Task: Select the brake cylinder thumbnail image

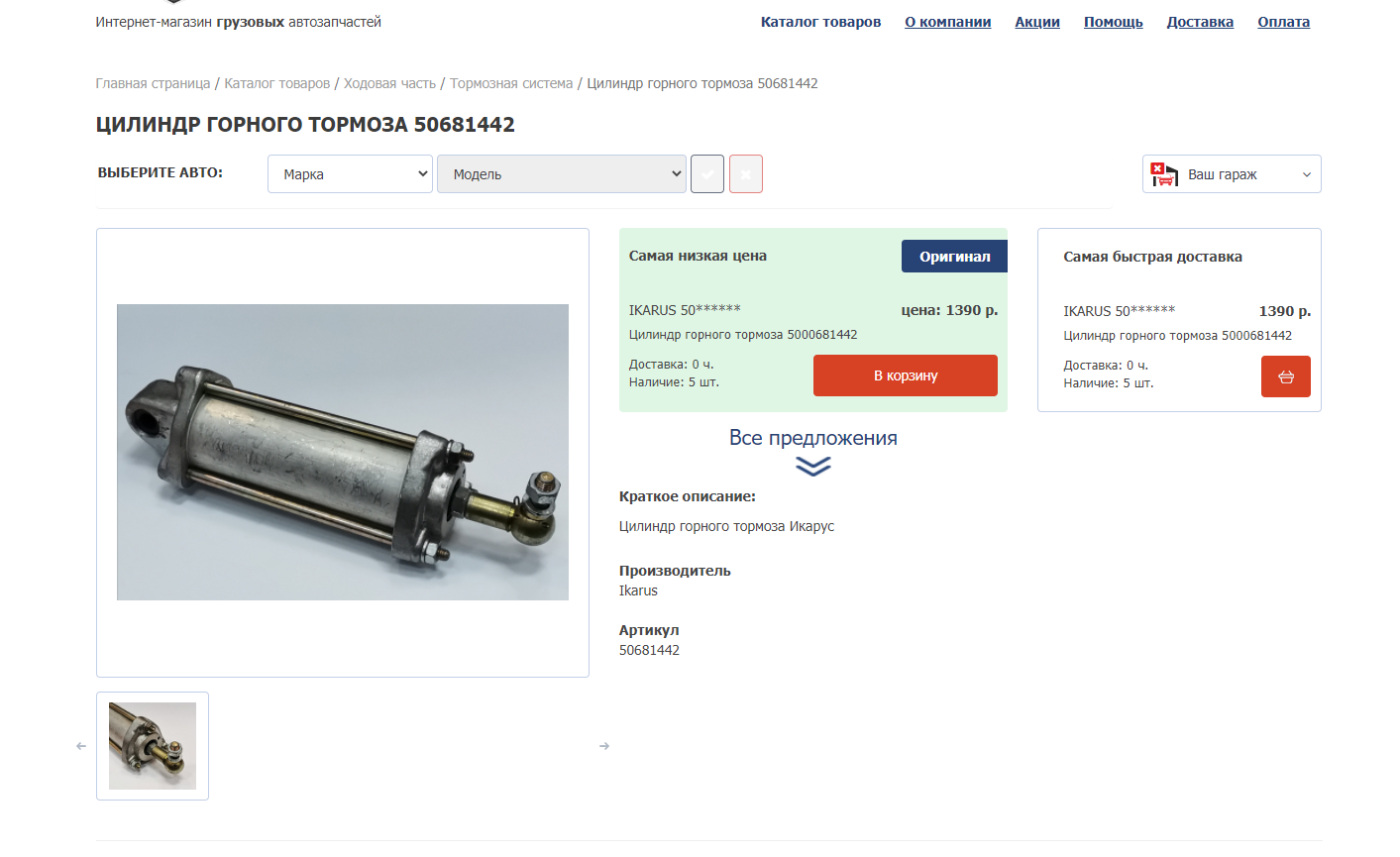Action: (x=153, y=746)
